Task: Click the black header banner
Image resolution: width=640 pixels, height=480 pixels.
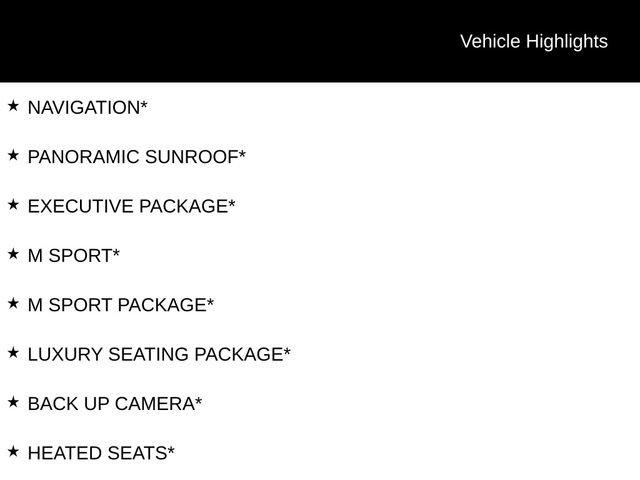Action: tap(320, 41)
